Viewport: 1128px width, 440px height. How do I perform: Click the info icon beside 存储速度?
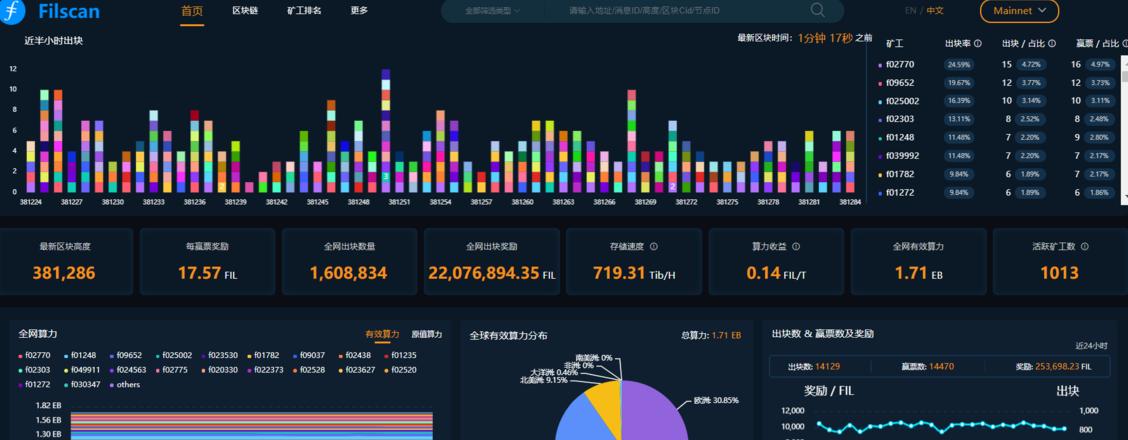click(x=654, y=247)
